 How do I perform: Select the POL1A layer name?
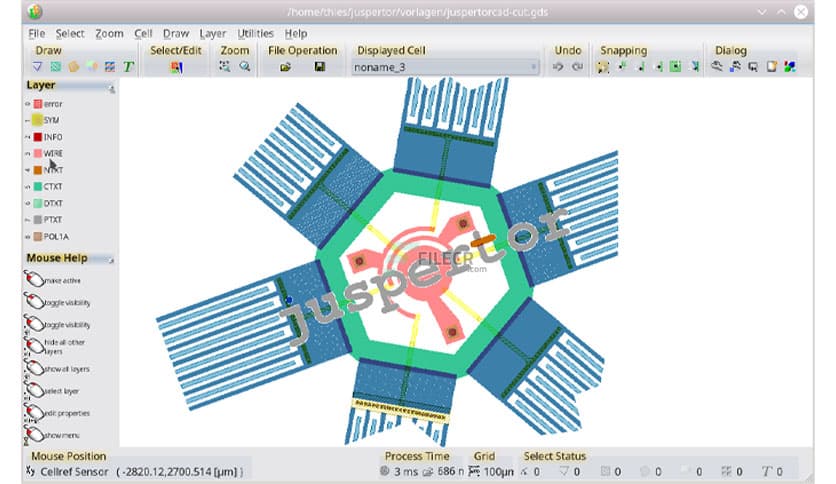coord(56,236)
